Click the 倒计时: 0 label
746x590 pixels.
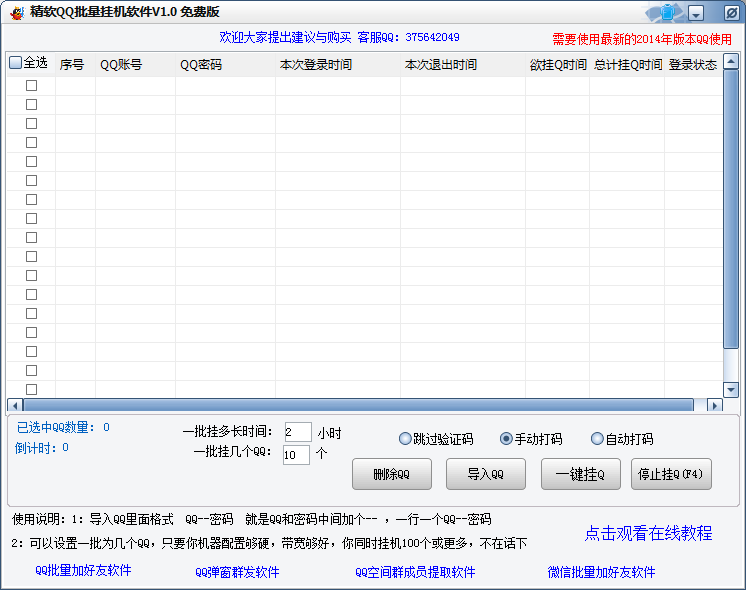click(41, 448)
